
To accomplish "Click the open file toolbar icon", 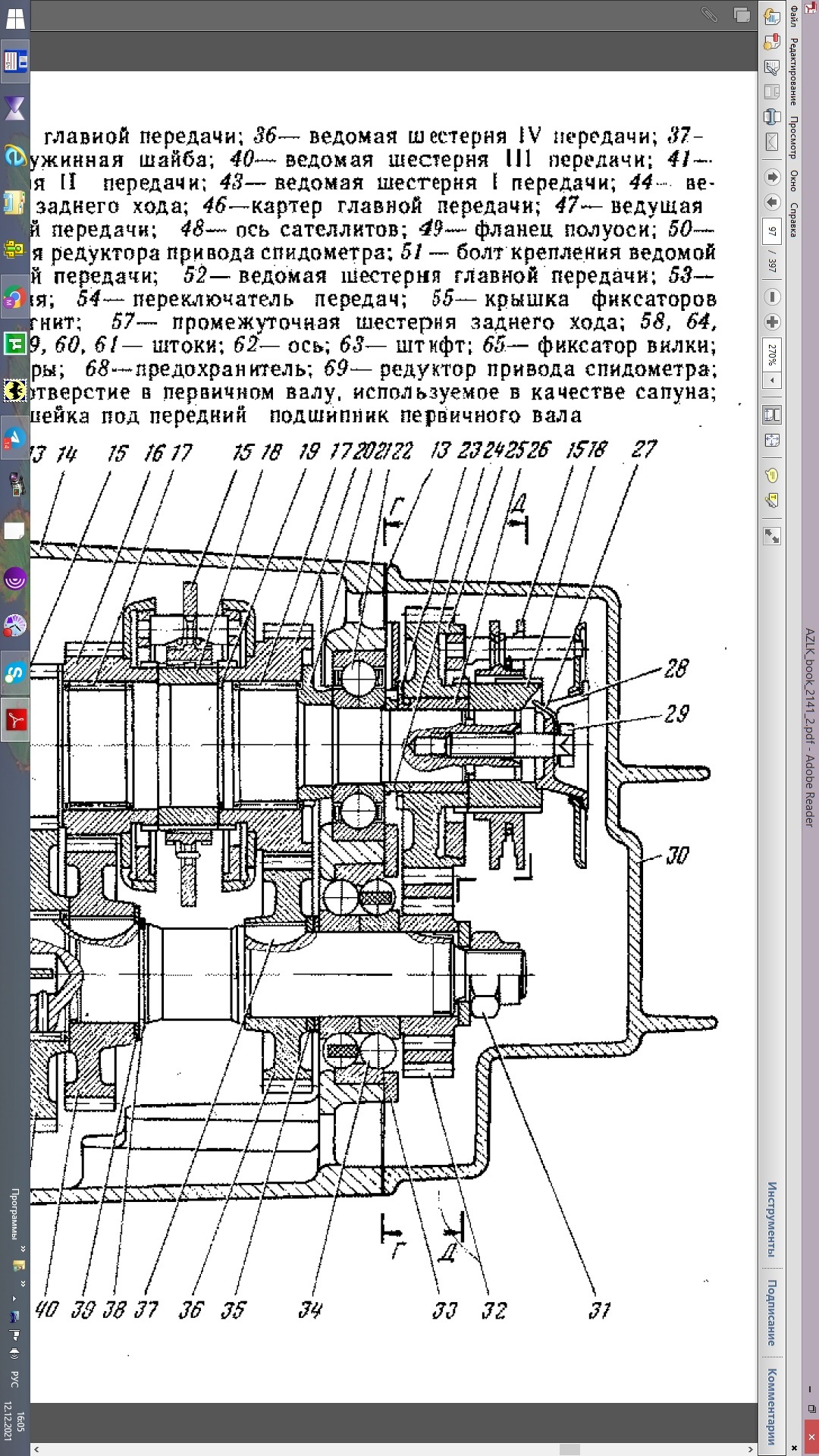I will coord(772,17).
